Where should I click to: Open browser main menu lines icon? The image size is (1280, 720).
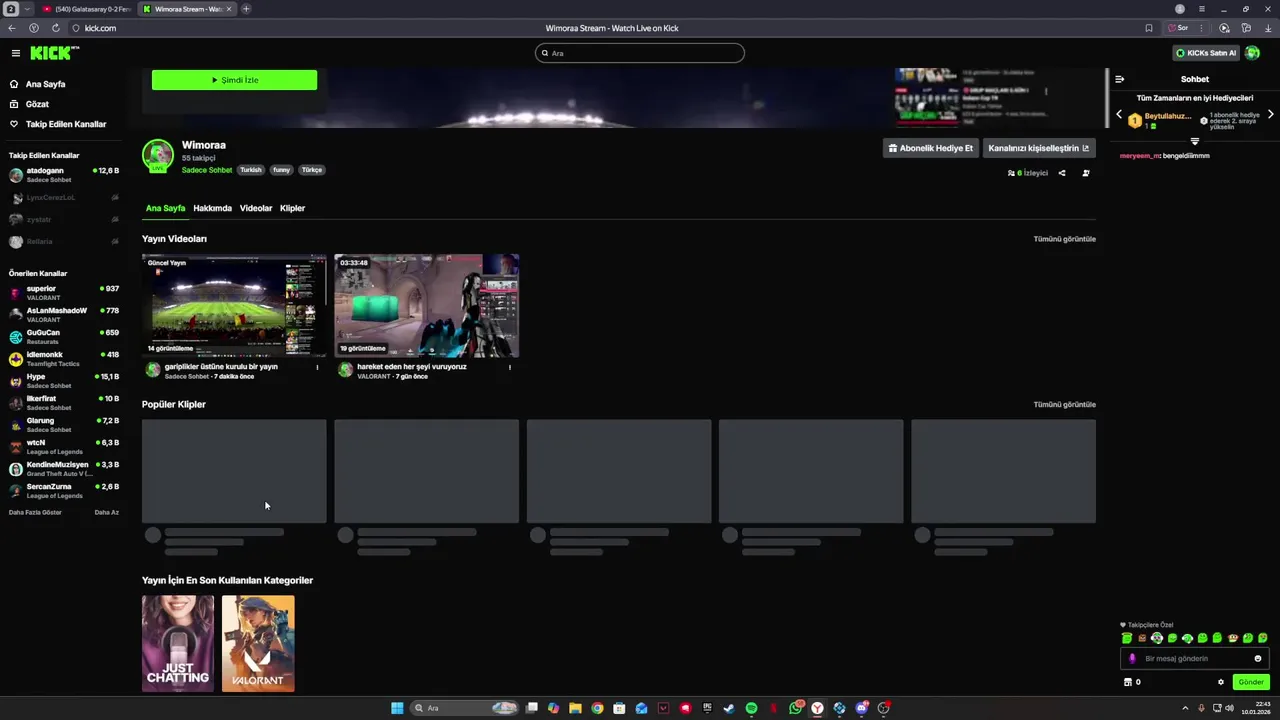(x=1202, y=9)
